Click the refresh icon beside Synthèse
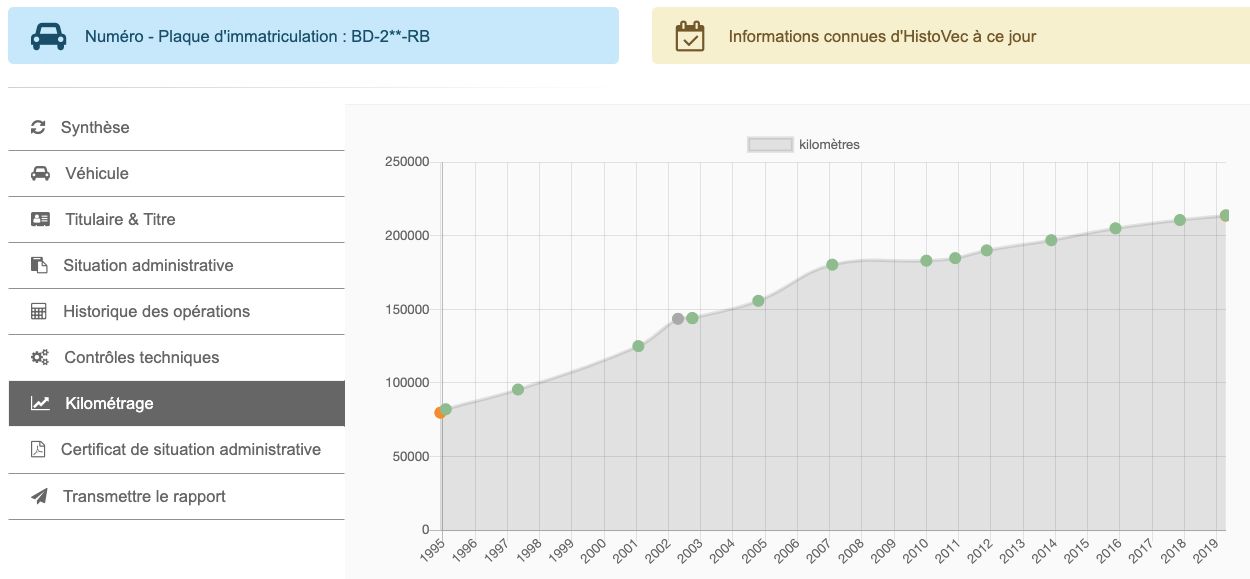This screenshot has height=579, width=1250. [x=39, y=127]
